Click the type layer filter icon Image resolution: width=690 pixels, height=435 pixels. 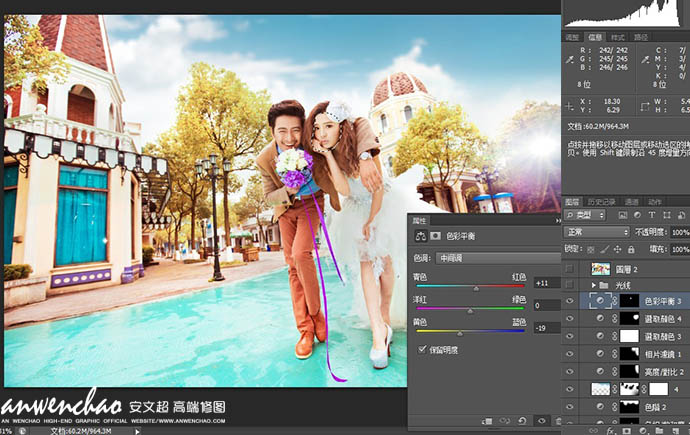tap(651, 215)
